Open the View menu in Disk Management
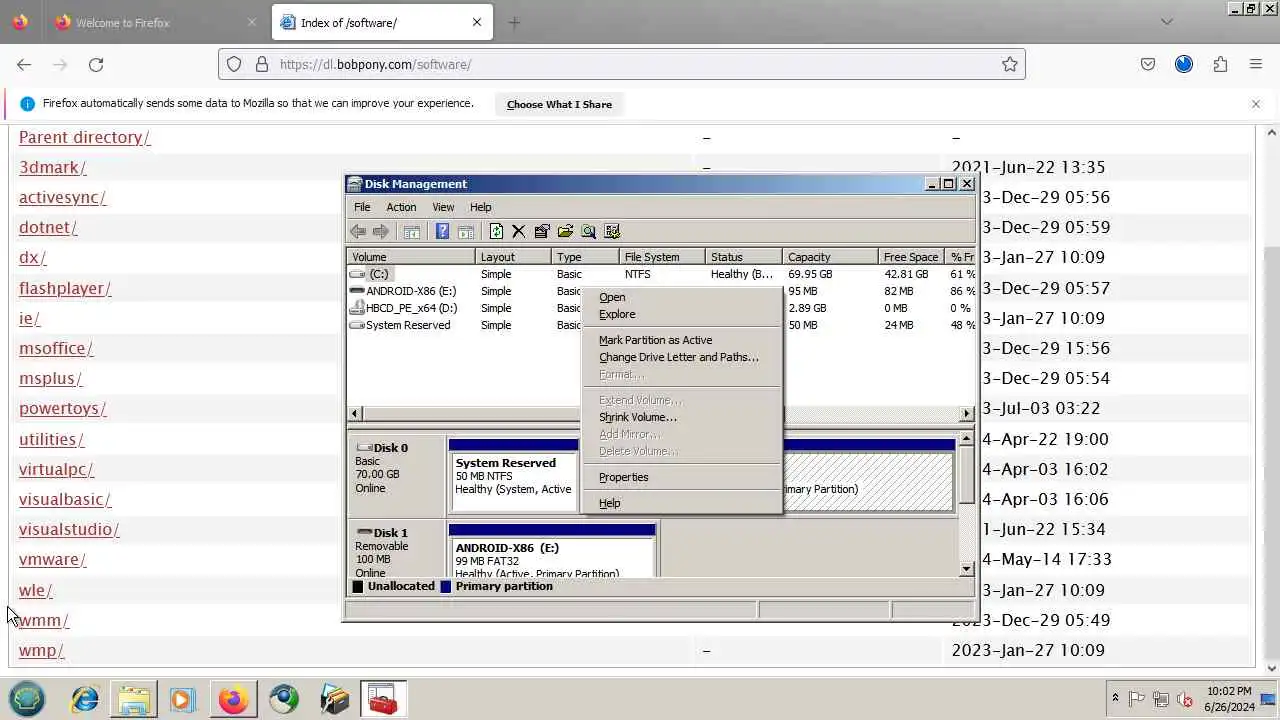1280x720 pixels. [443, 207]
